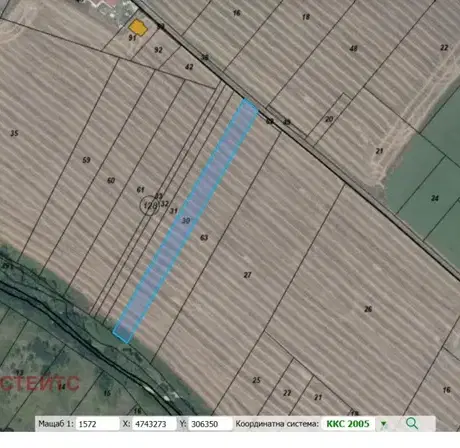Select parcel 59 on the map

point(86,160)
